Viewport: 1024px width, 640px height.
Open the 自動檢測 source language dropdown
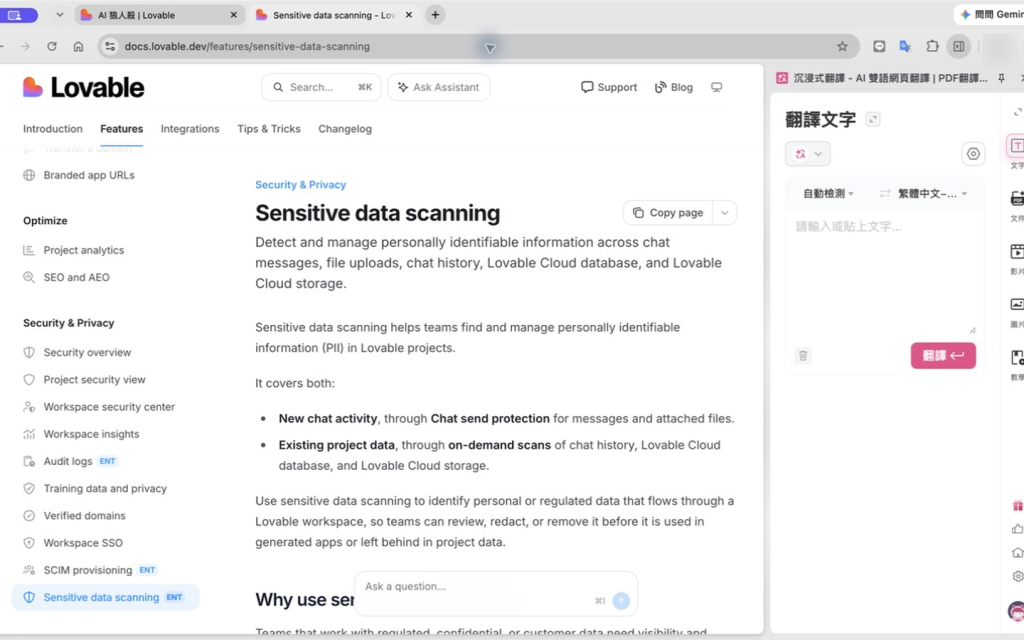[x=828, y=193]
